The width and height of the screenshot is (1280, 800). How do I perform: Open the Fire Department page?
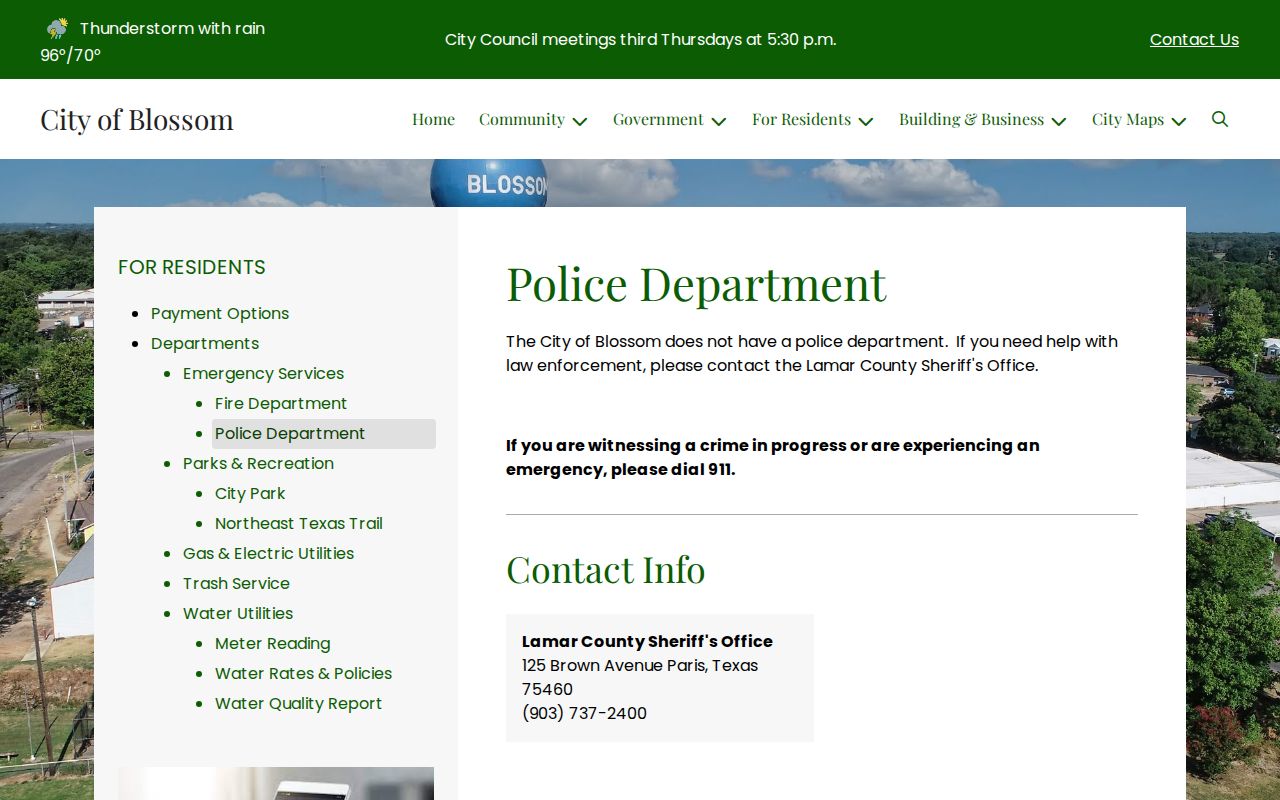281,403
